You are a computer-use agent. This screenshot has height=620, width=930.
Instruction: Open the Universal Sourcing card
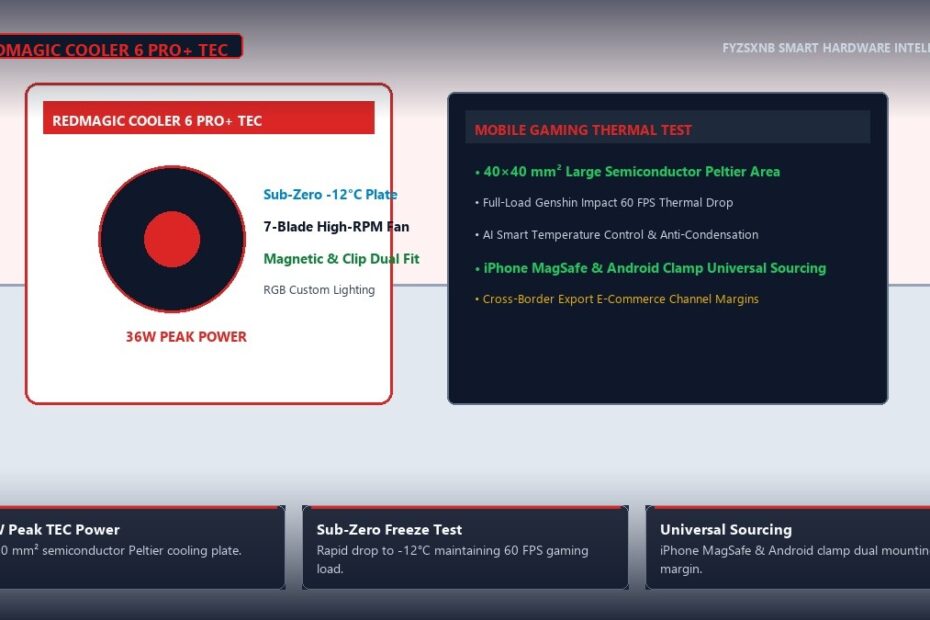point(788,548)
